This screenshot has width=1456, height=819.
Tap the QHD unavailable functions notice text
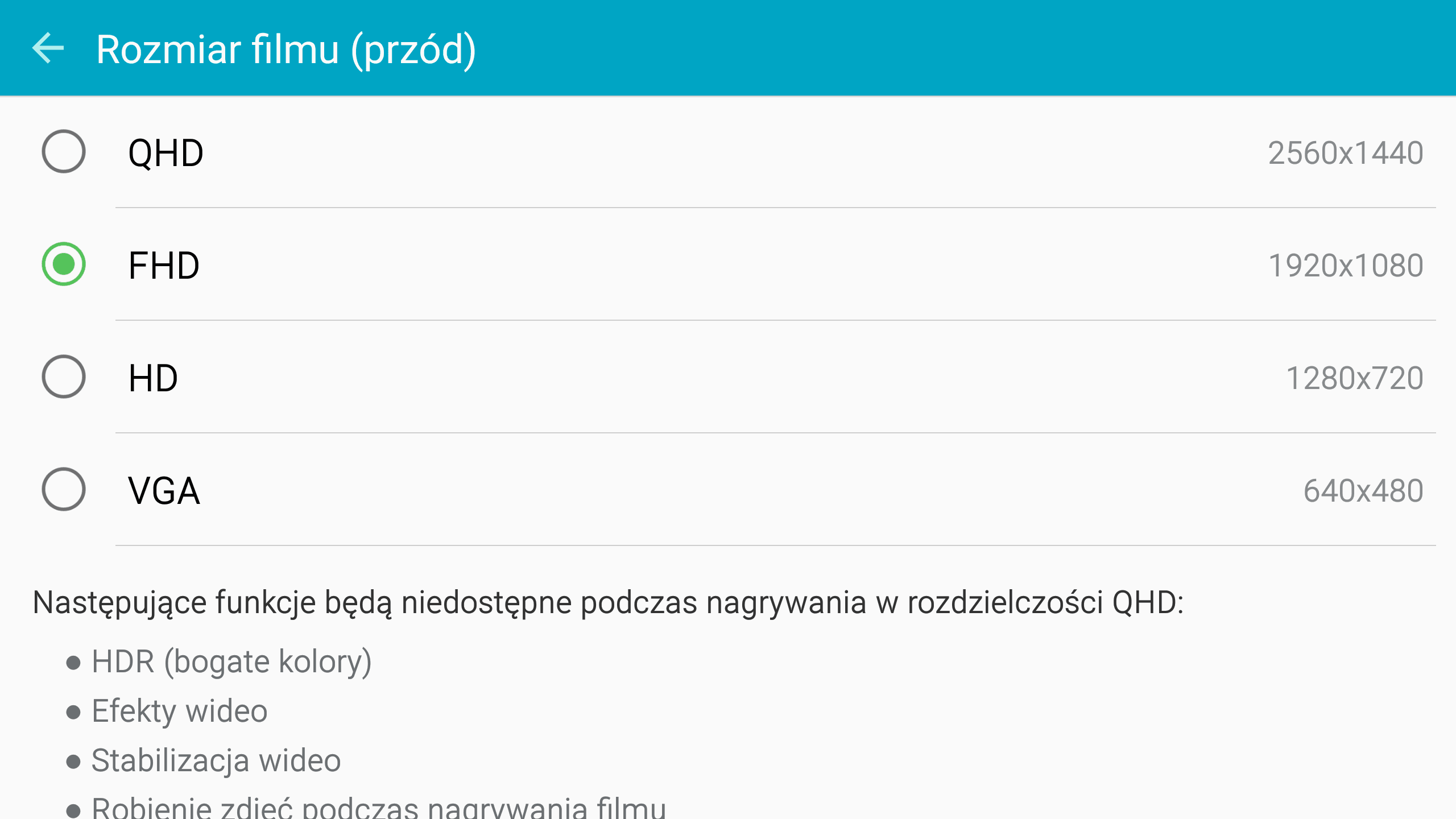coord(608,603)
